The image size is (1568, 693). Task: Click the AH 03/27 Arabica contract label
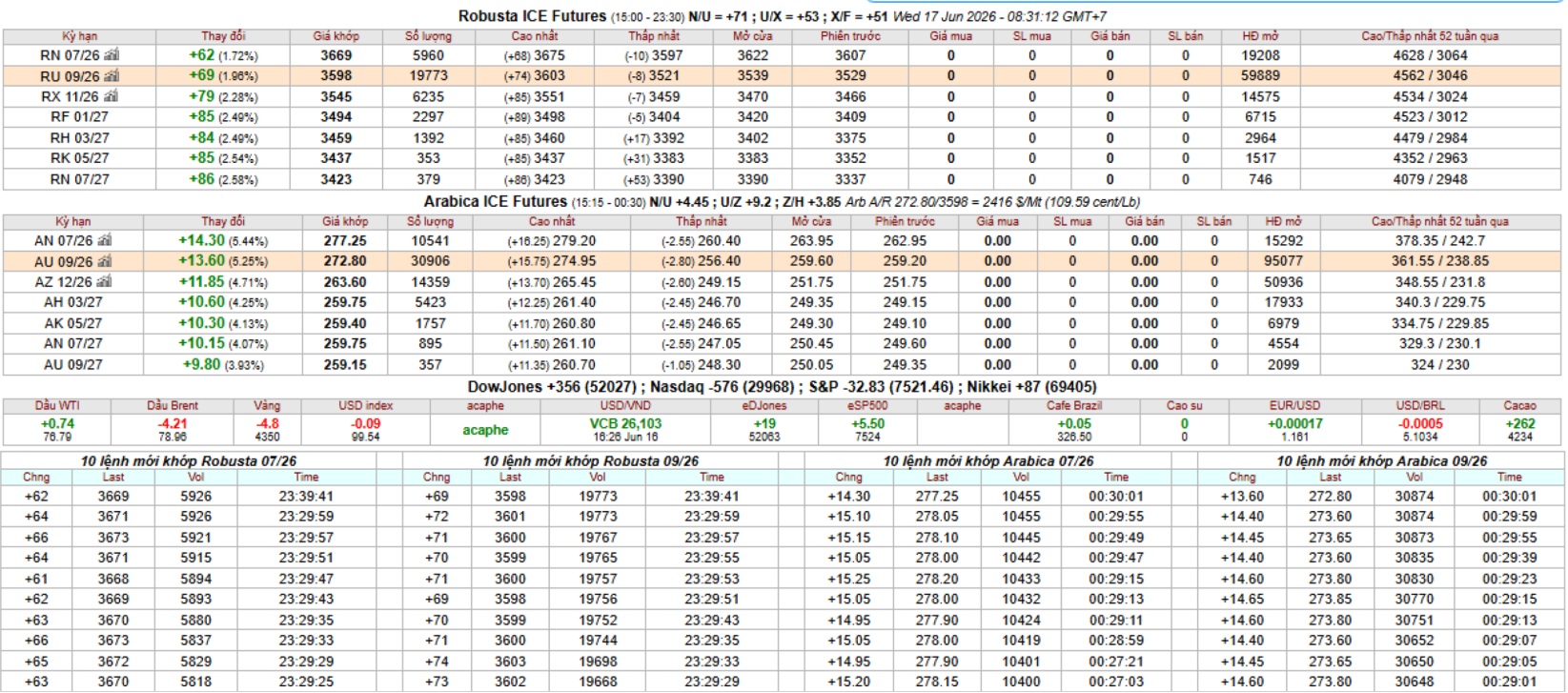point(73,302)
